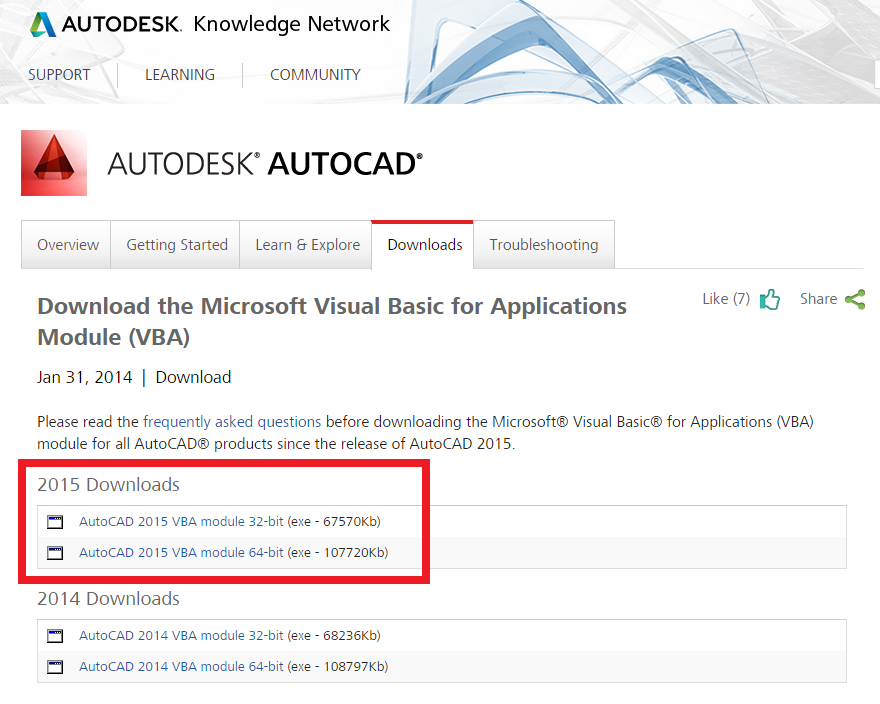Click the Like (7) text
The image size is (880, 704).
726,299
